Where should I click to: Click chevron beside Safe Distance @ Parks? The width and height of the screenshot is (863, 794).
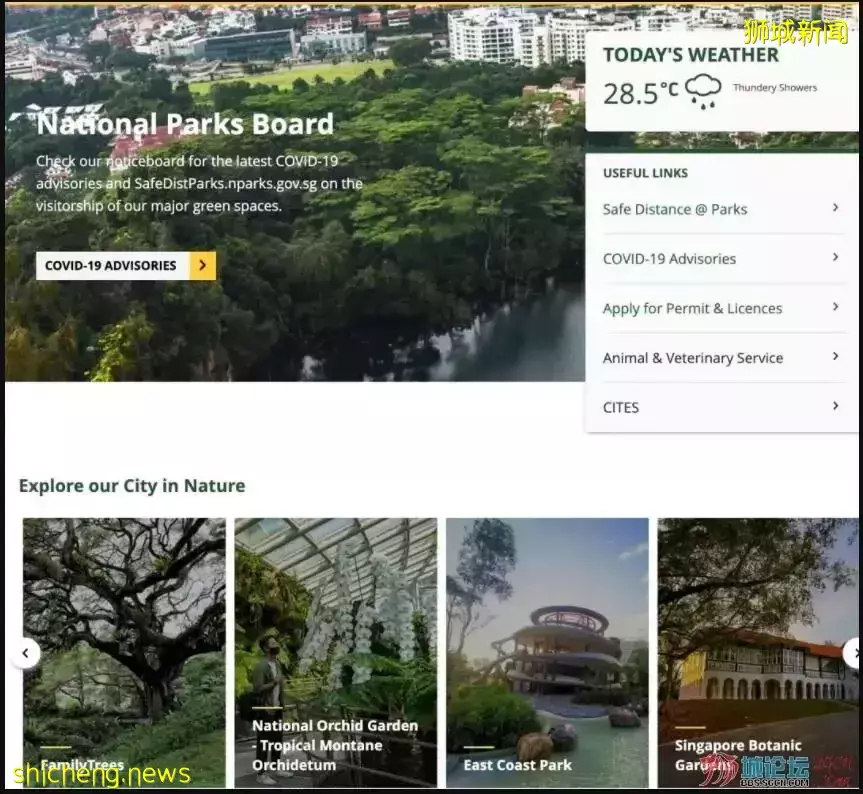pos(835,208)
